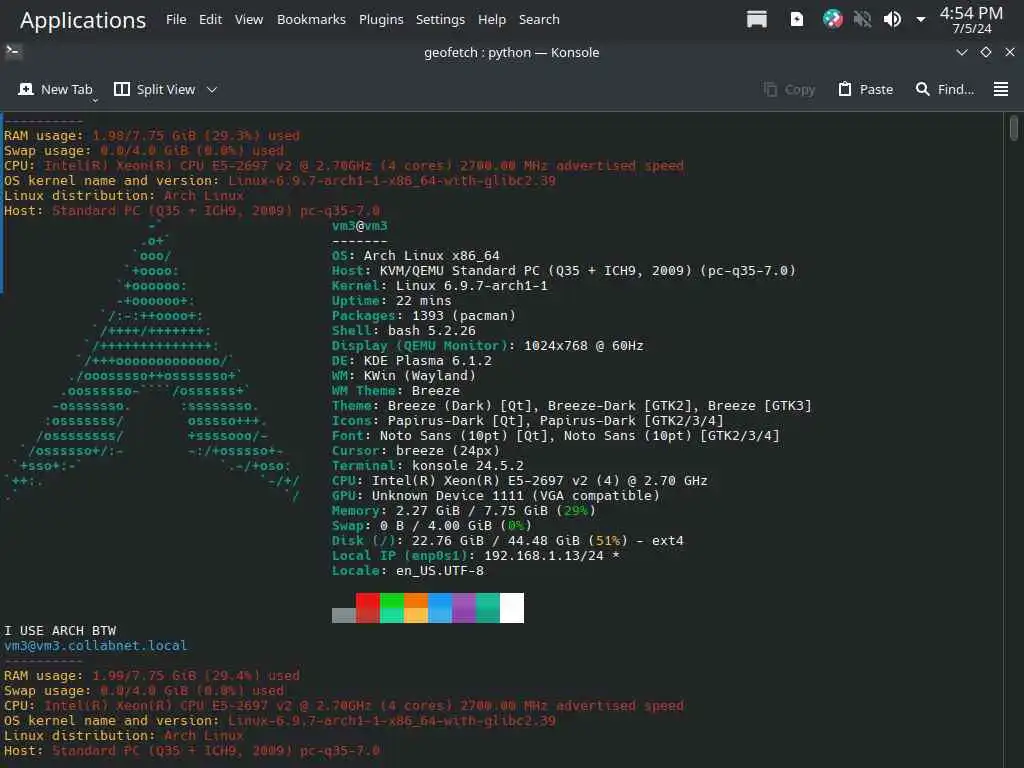This screenshot has width=1024, height=768.
Task: Click the 'vm3@vm3.collabnet.local' text
Action: coord(95,646)
